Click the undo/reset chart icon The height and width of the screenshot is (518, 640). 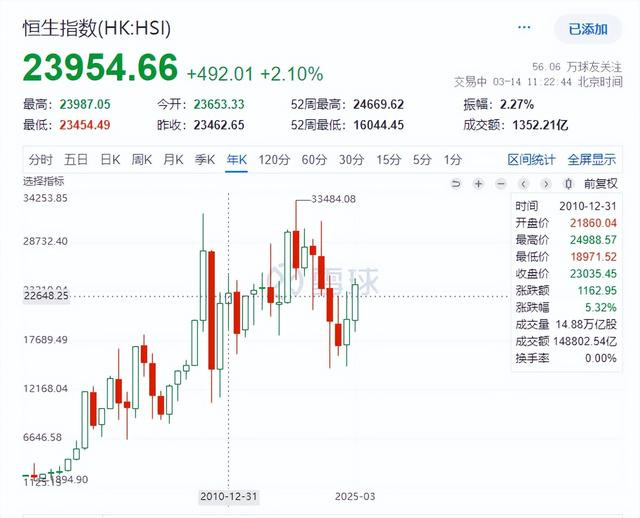coord(456,184)
